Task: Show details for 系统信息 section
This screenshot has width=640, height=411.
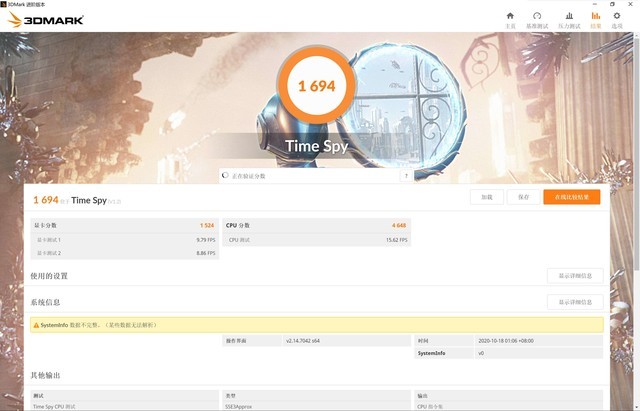Action: point(575,302)
